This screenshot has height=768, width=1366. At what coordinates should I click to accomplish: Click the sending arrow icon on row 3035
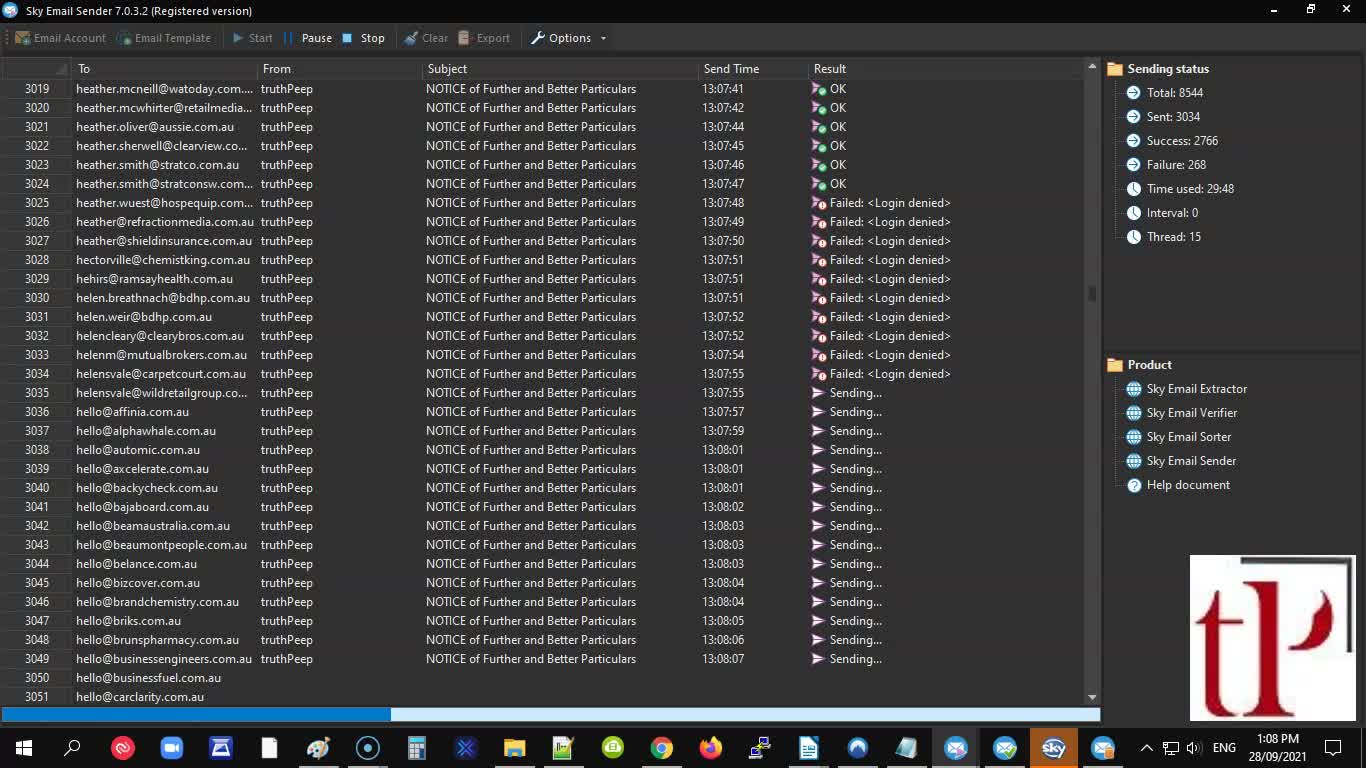[819, 393]
